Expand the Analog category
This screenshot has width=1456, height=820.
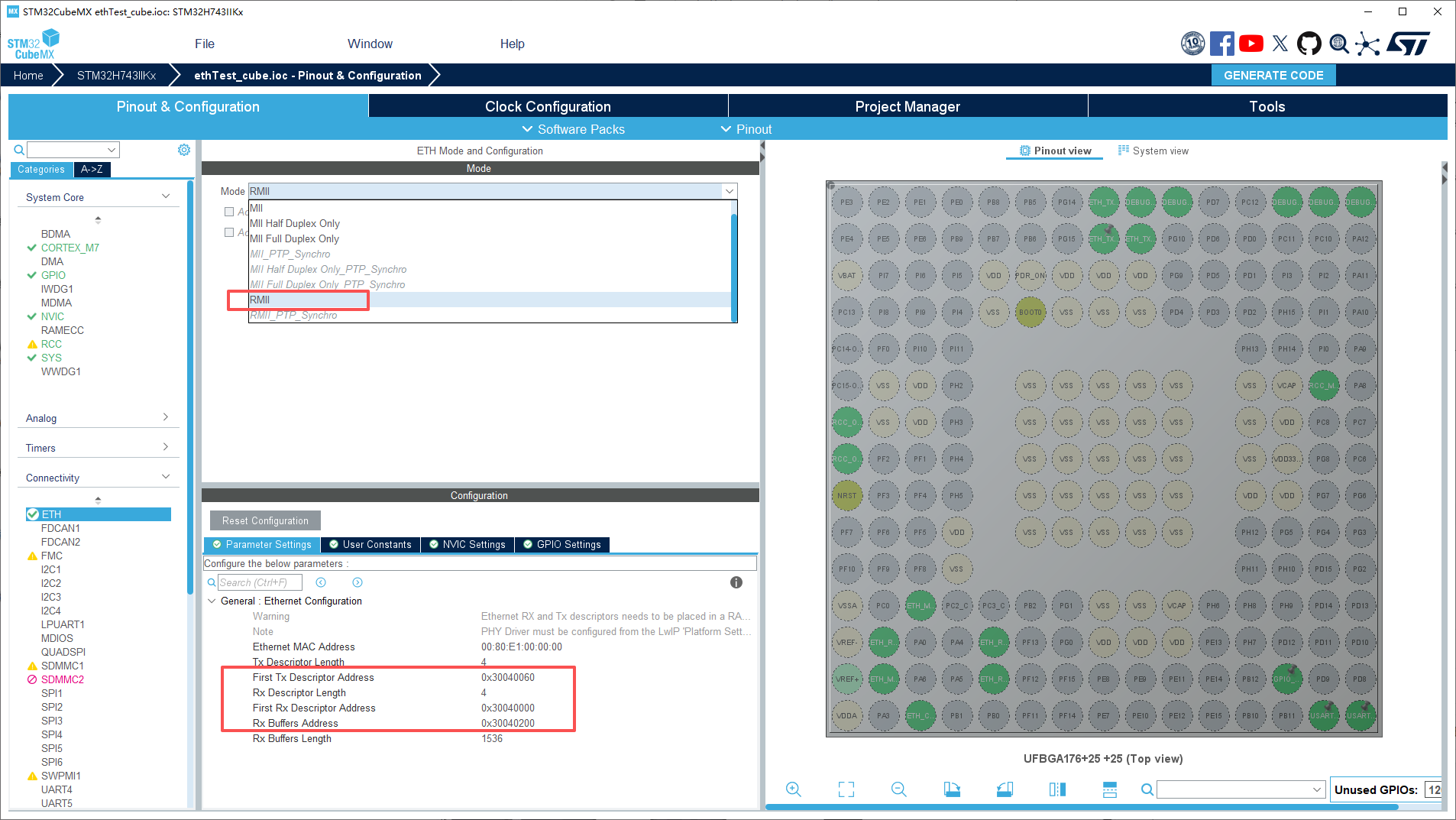tap(166, 417)
